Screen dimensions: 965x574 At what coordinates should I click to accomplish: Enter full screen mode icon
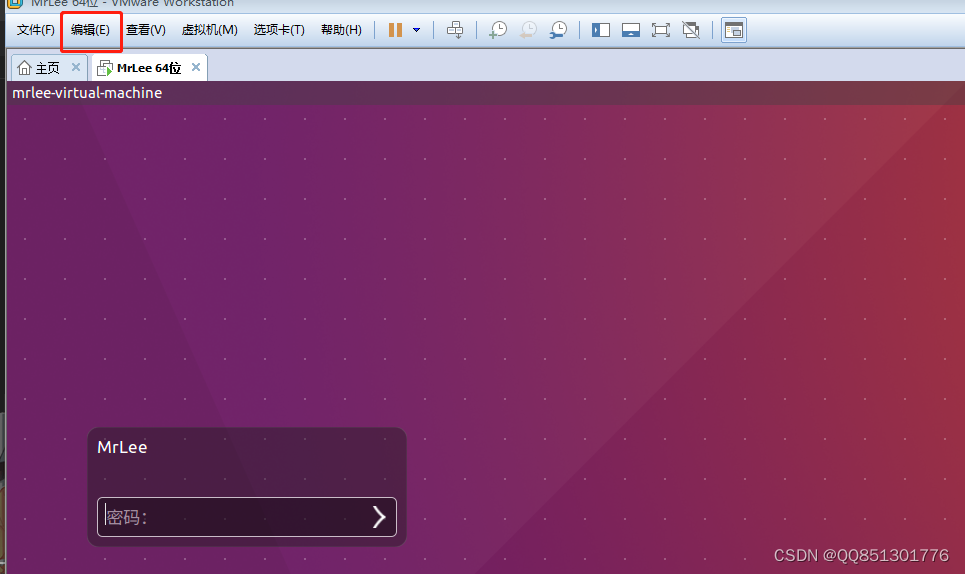tap(660, 30)
